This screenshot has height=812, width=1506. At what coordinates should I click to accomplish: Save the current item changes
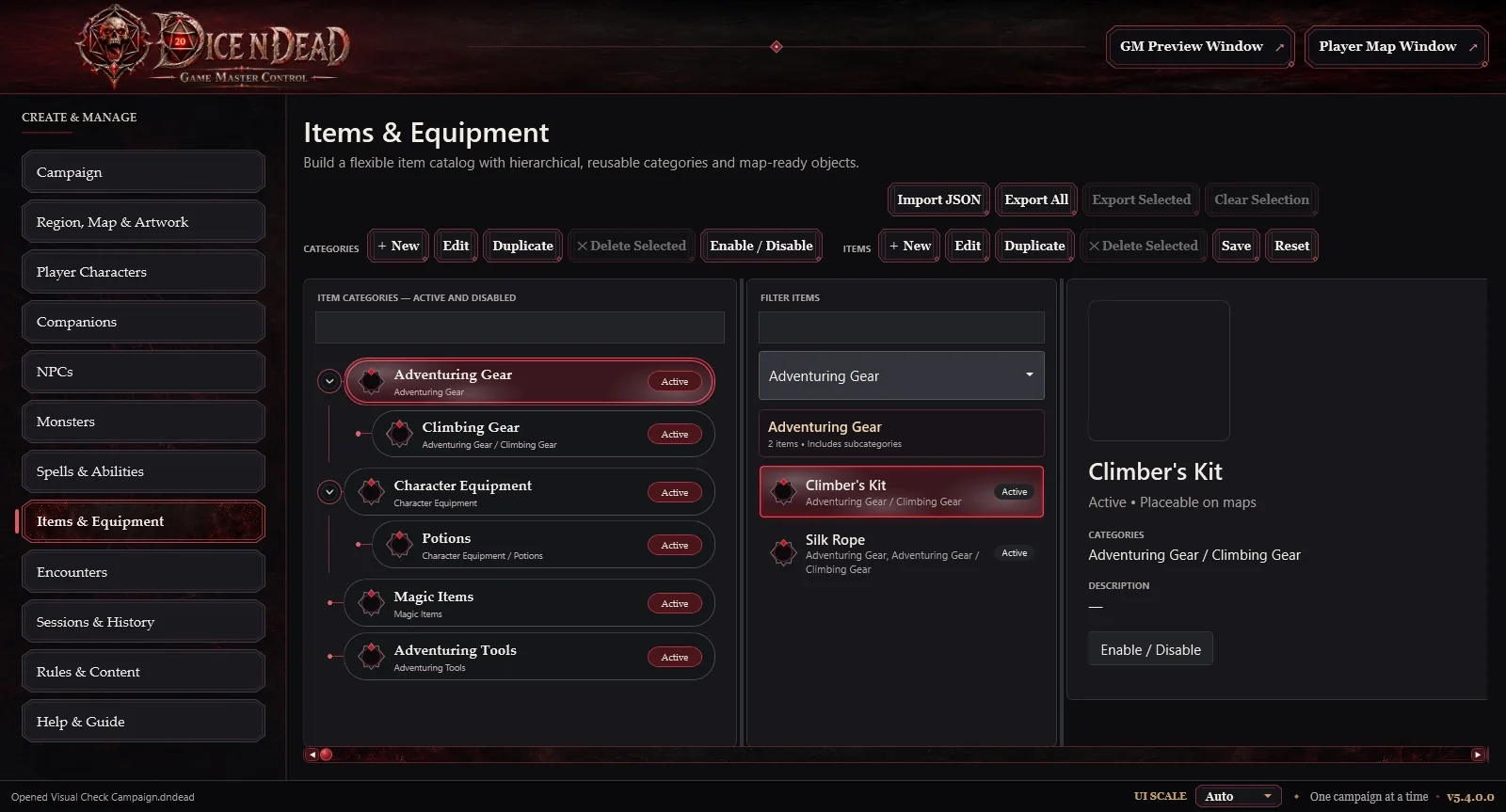(1236, 246)
